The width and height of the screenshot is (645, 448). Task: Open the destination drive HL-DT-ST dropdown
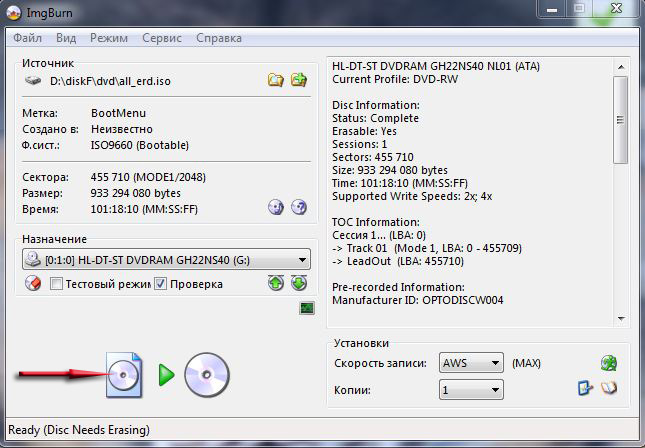tap(167, 260)
